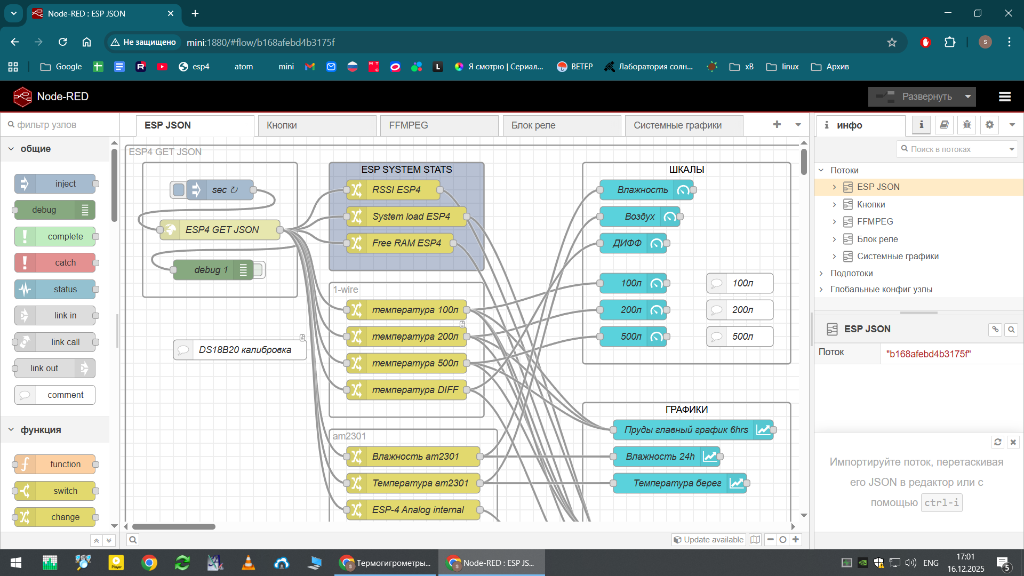Screen dimensions: 1024x576
Task: Collapse the Потоки tree section
Action: tap(822, 170)
